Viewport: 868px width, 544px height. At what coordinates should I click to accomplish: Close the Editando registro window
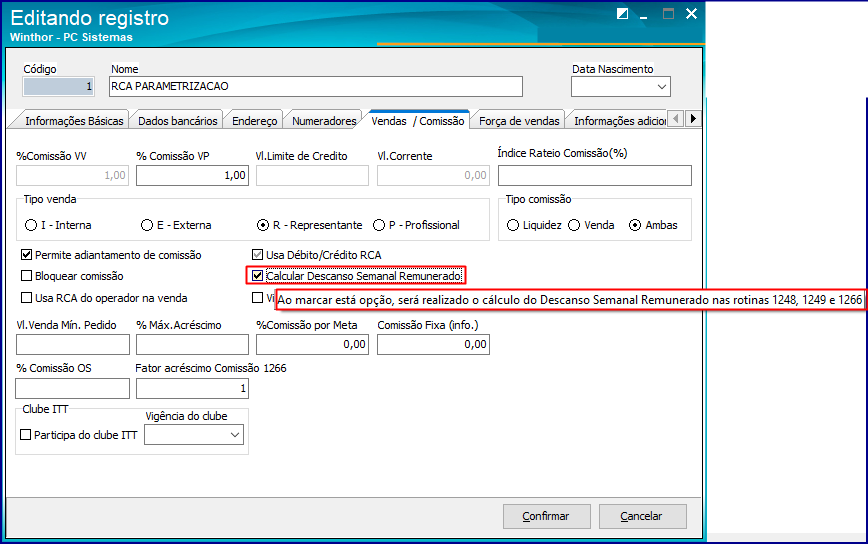[691, 14]
